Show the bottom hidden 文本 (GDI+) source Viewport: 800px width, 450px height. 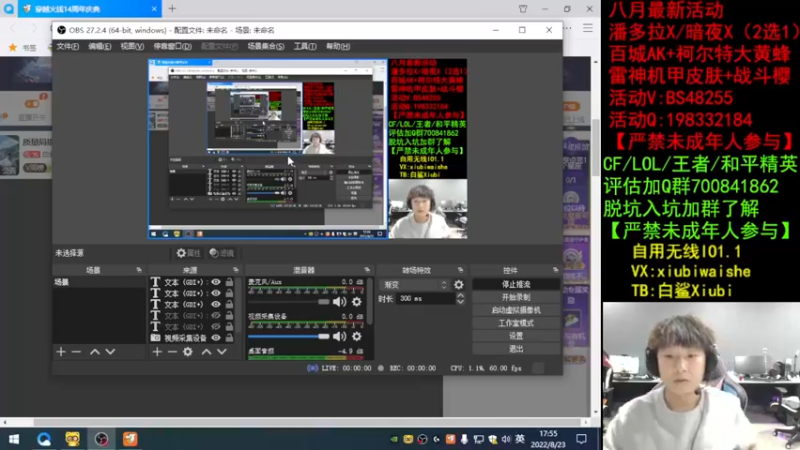coord(216,327)
